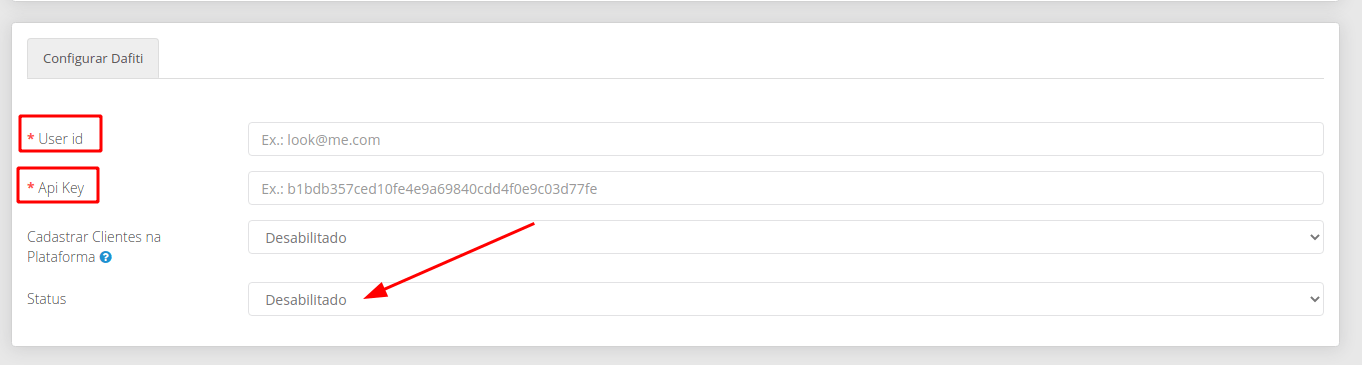Click the Api Key field label
The width and height of the screenshot is (1362, 365).
[x=61, y=187]
